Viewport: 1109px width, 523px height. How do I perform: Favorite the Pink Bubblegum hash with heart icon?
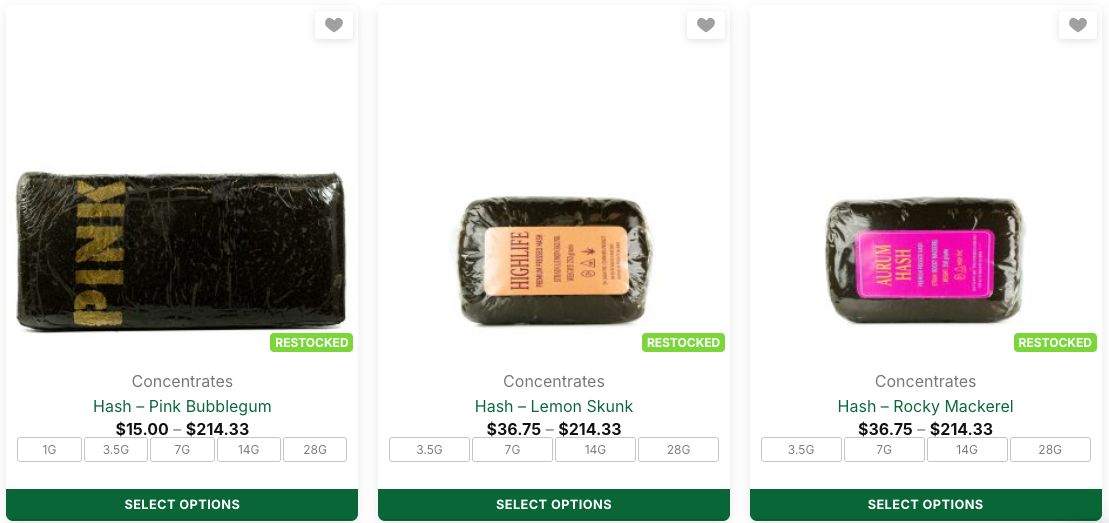pyautogui.click(x=334, y=26)
